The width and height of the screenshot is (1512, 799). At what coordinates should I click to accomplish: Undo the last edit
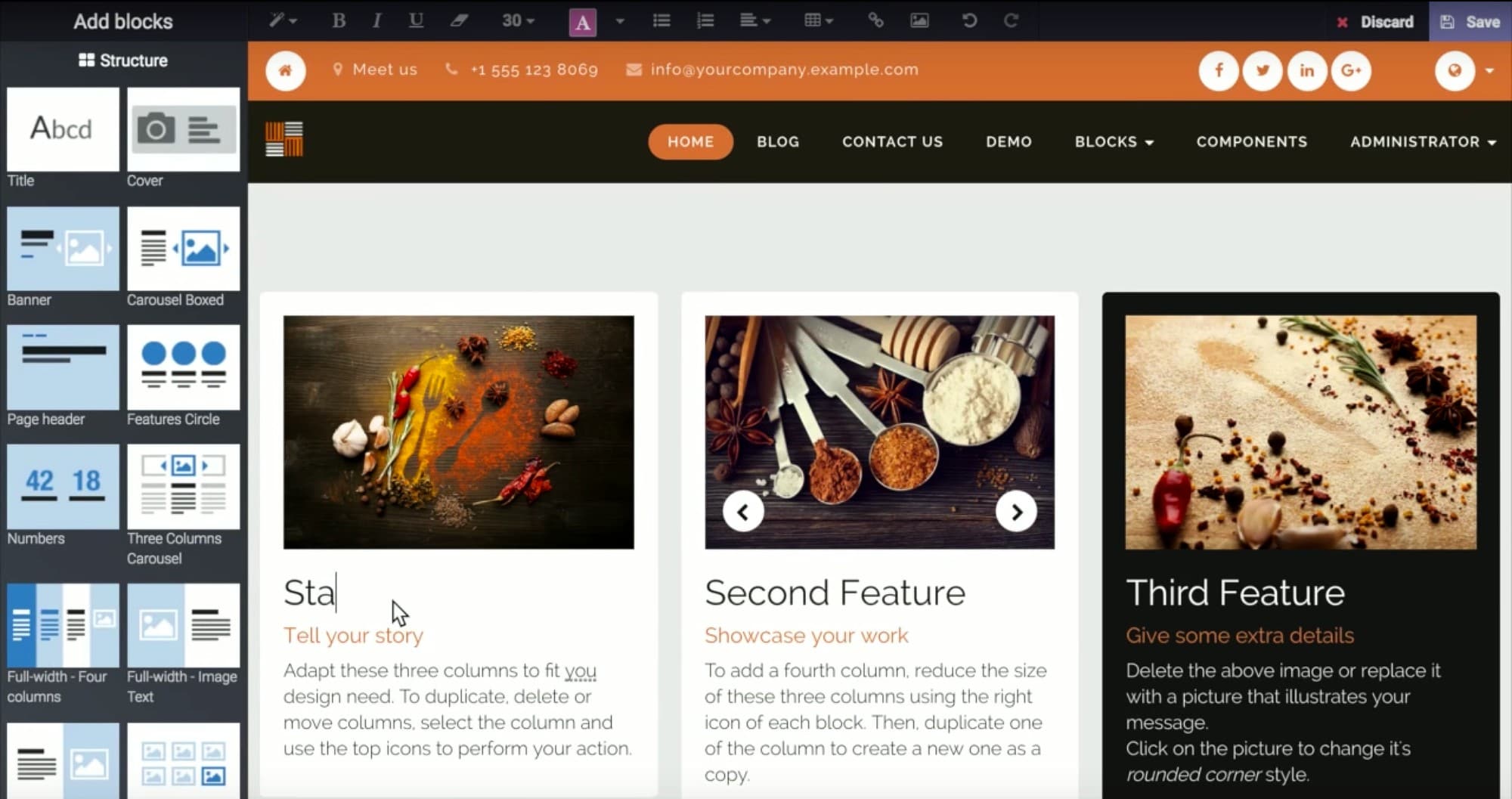[x=969, y=21]
